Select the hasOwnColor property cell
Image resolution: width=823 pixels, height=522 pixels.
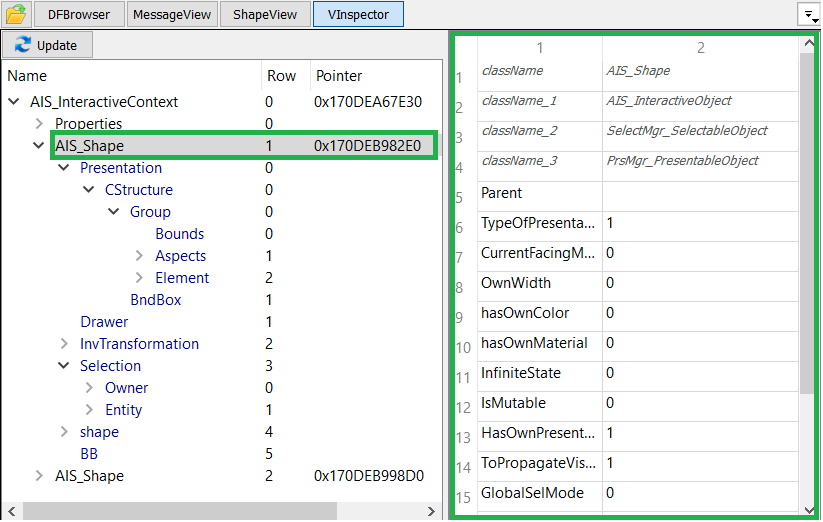tap(525, 313)
